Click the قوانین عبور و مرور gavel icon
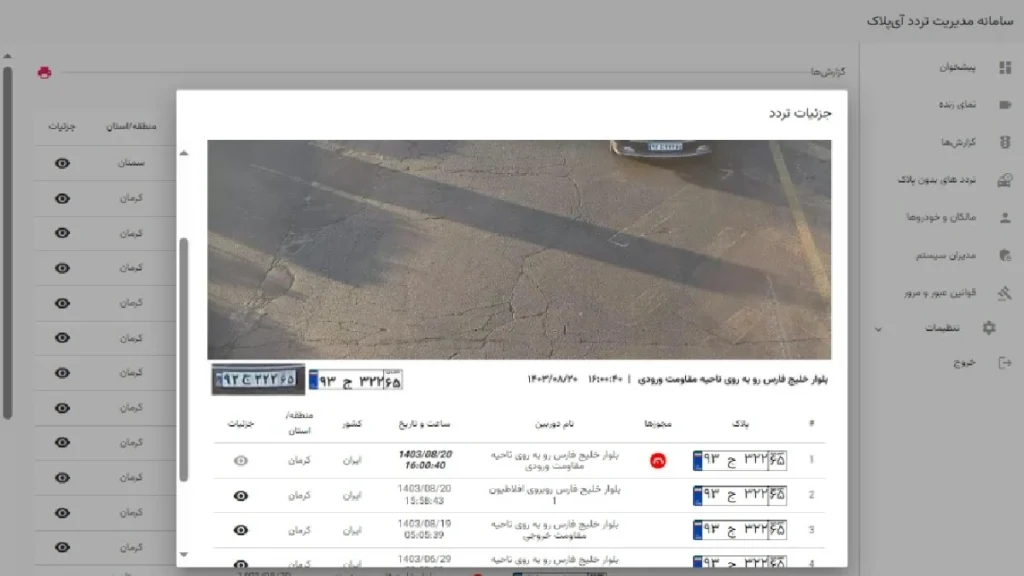This screenshot has height=576, width=1024. coord(1004,293)
